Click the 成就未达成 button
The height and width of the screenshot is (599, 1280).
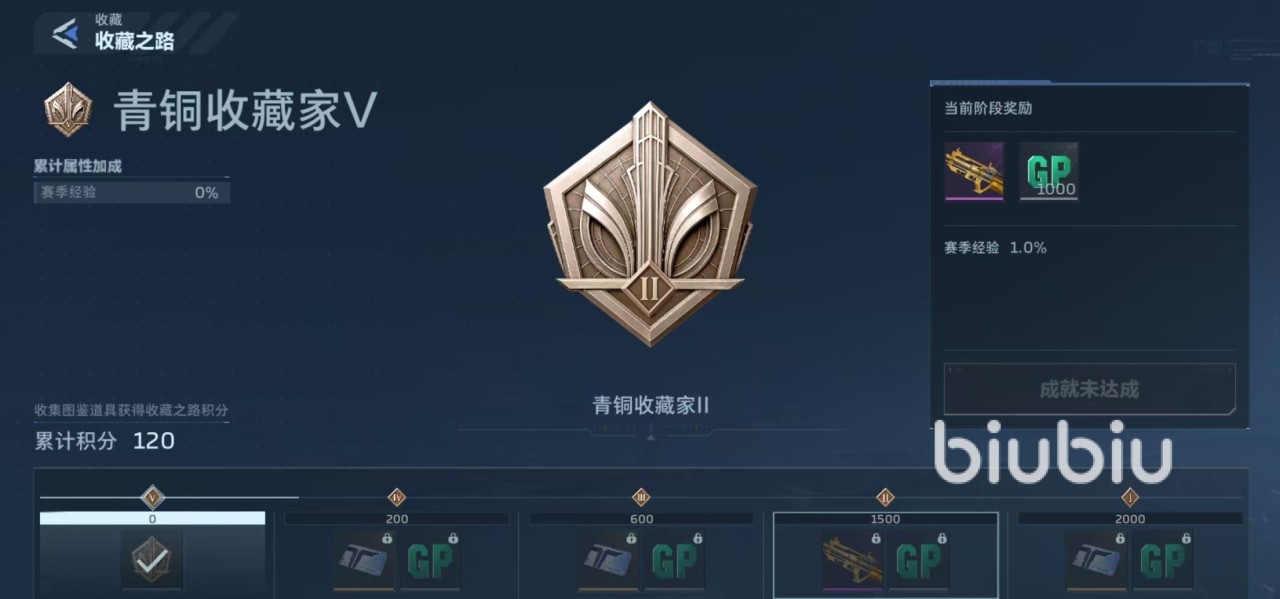tap(1089, 389)
